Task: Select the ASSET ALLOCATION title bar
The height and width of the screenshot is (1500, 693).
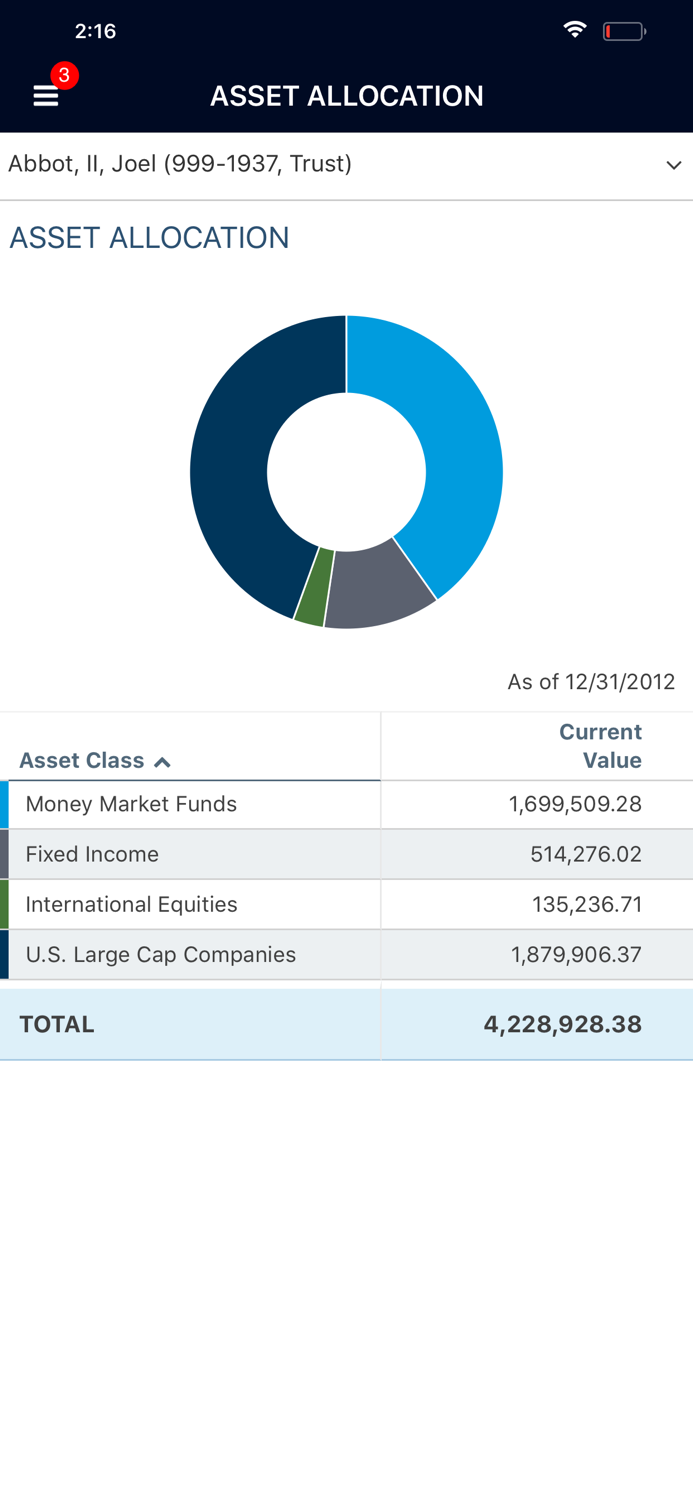Action: [346, 96]
